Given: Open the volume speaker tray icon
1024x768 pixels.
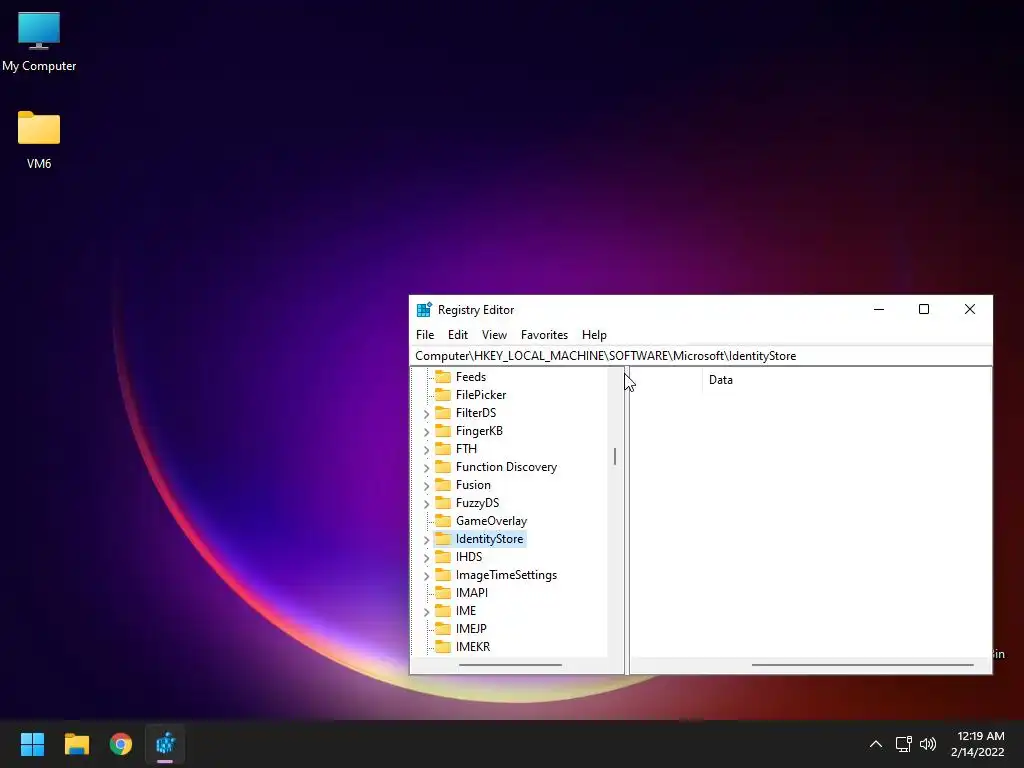Looking at the screenshot, I should click(x=927, y=744).
